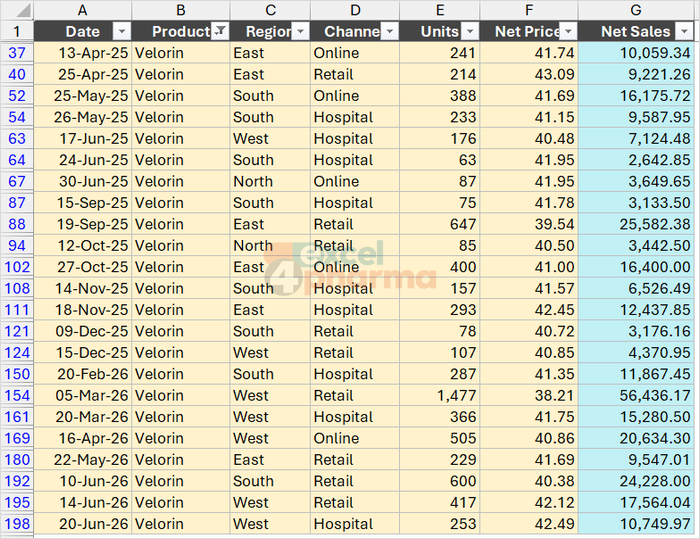Click net sales cell 2,642.85

636,160
